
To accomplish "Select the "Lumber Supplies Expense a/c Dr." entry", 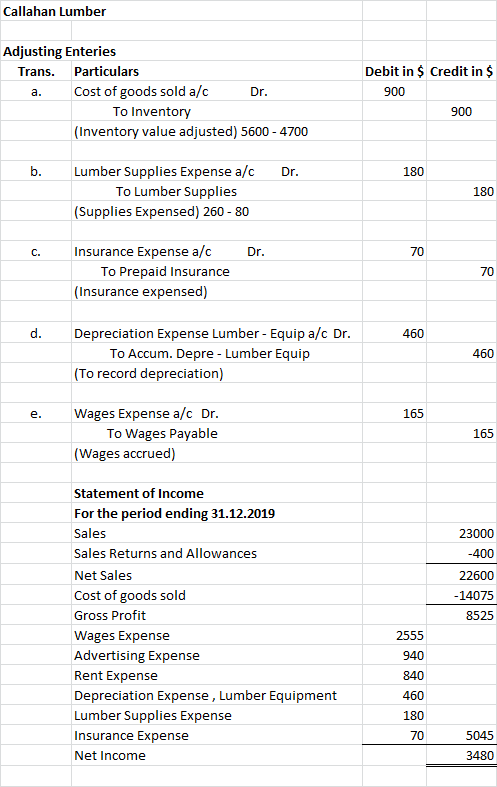I will [x=186, y=172].
